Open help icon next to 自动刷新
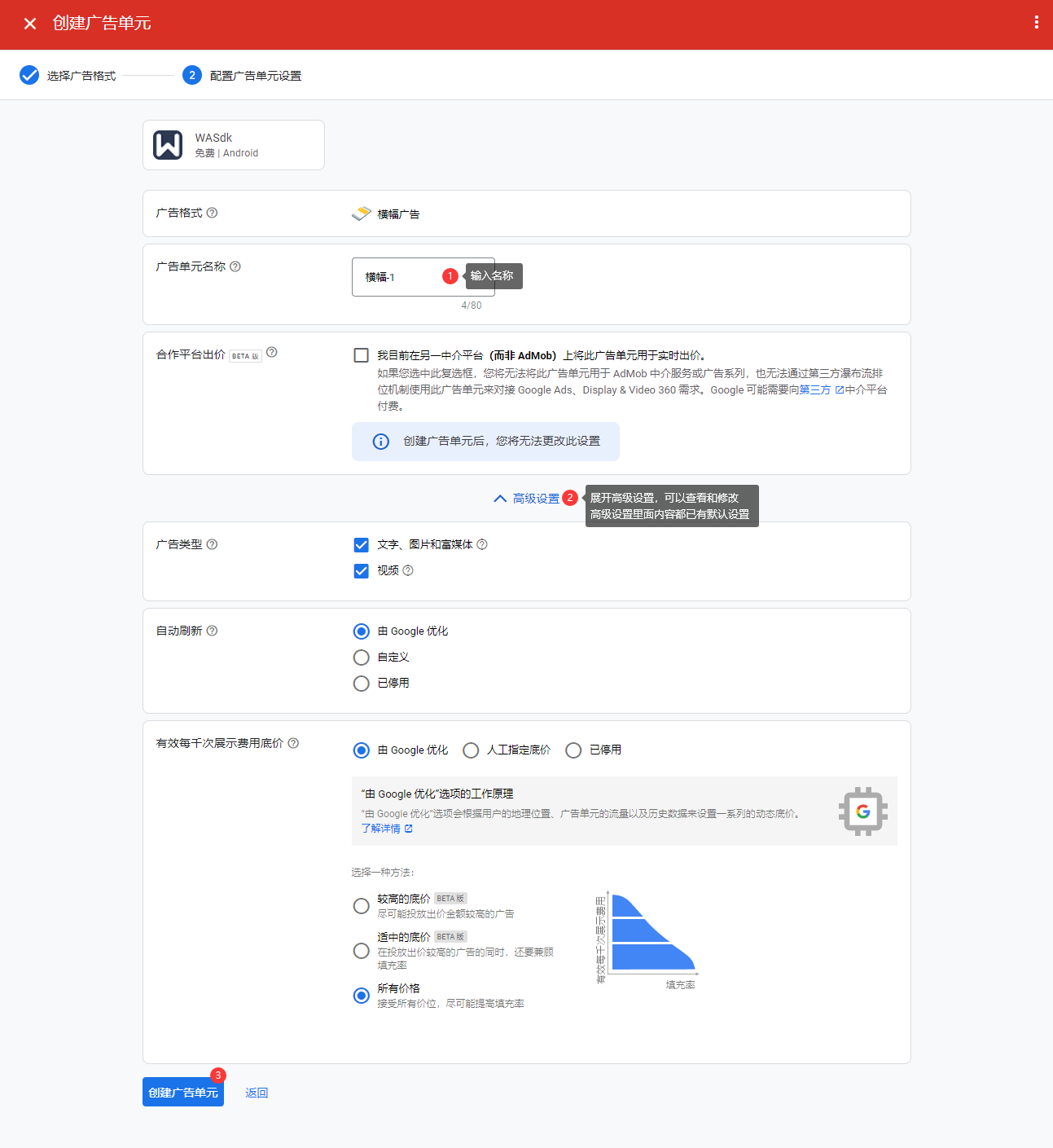This screenshot has height=1148, width=1053. pyautogui.click(x=212, y=631)
